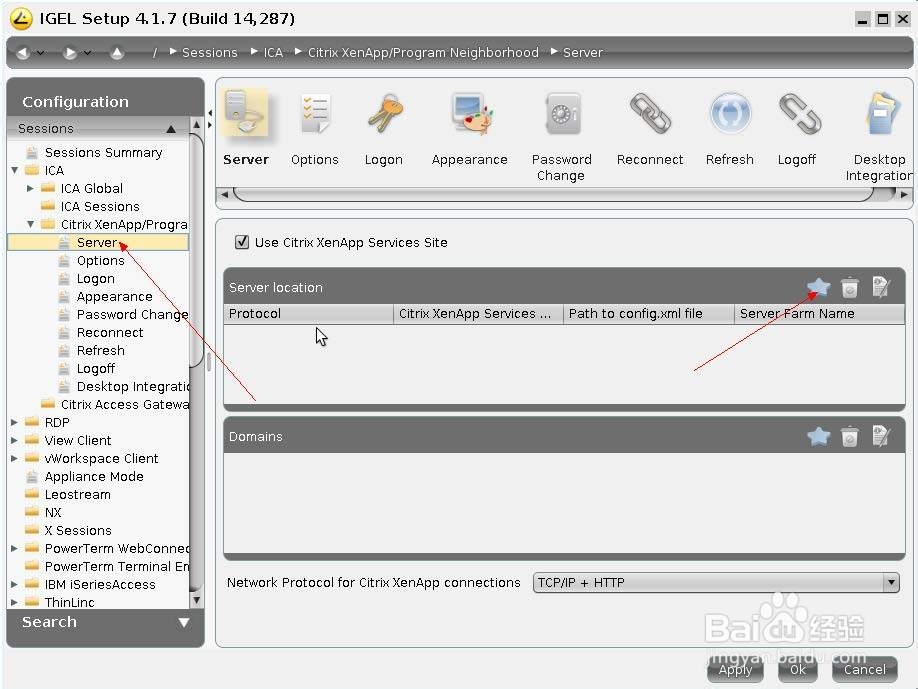Screen dimensions: 918x689
Task: Add a new Server location entry
Action: pyautogui.click(x=818, y=287)
